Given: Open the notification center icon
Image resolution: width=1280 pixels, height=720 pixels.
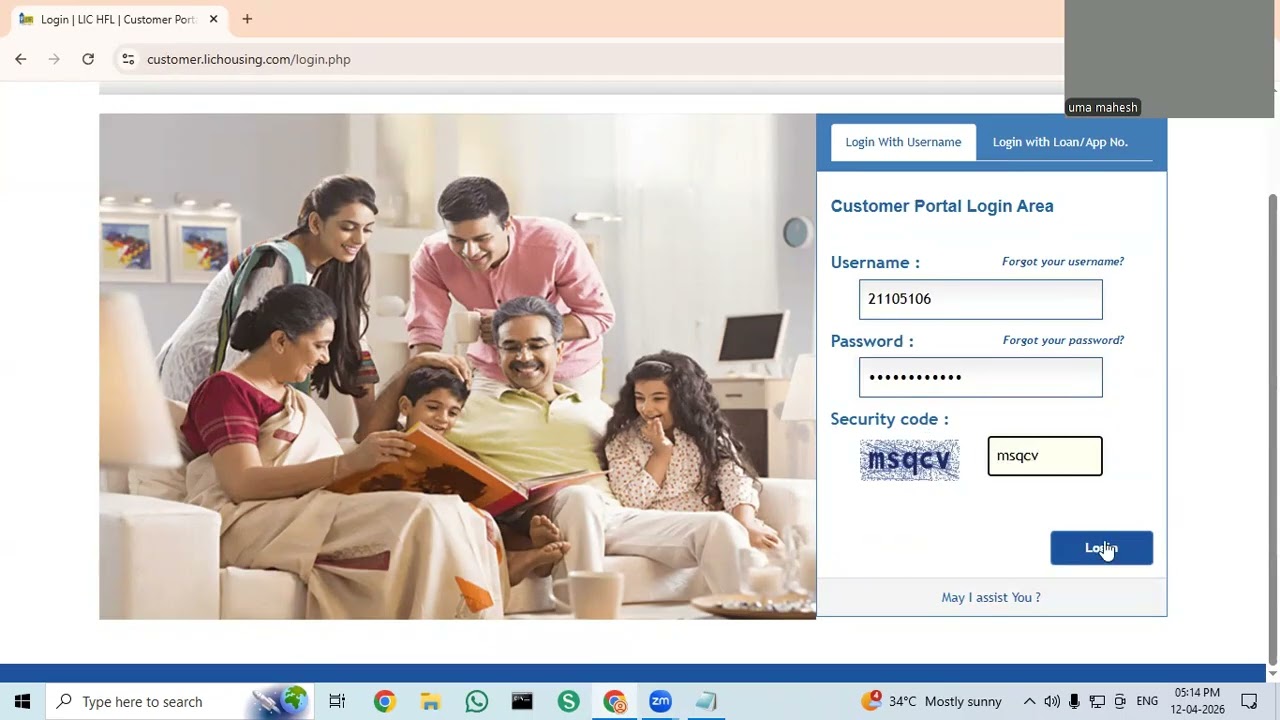Looking at the screenshot, I should (x=1249, y=701).
